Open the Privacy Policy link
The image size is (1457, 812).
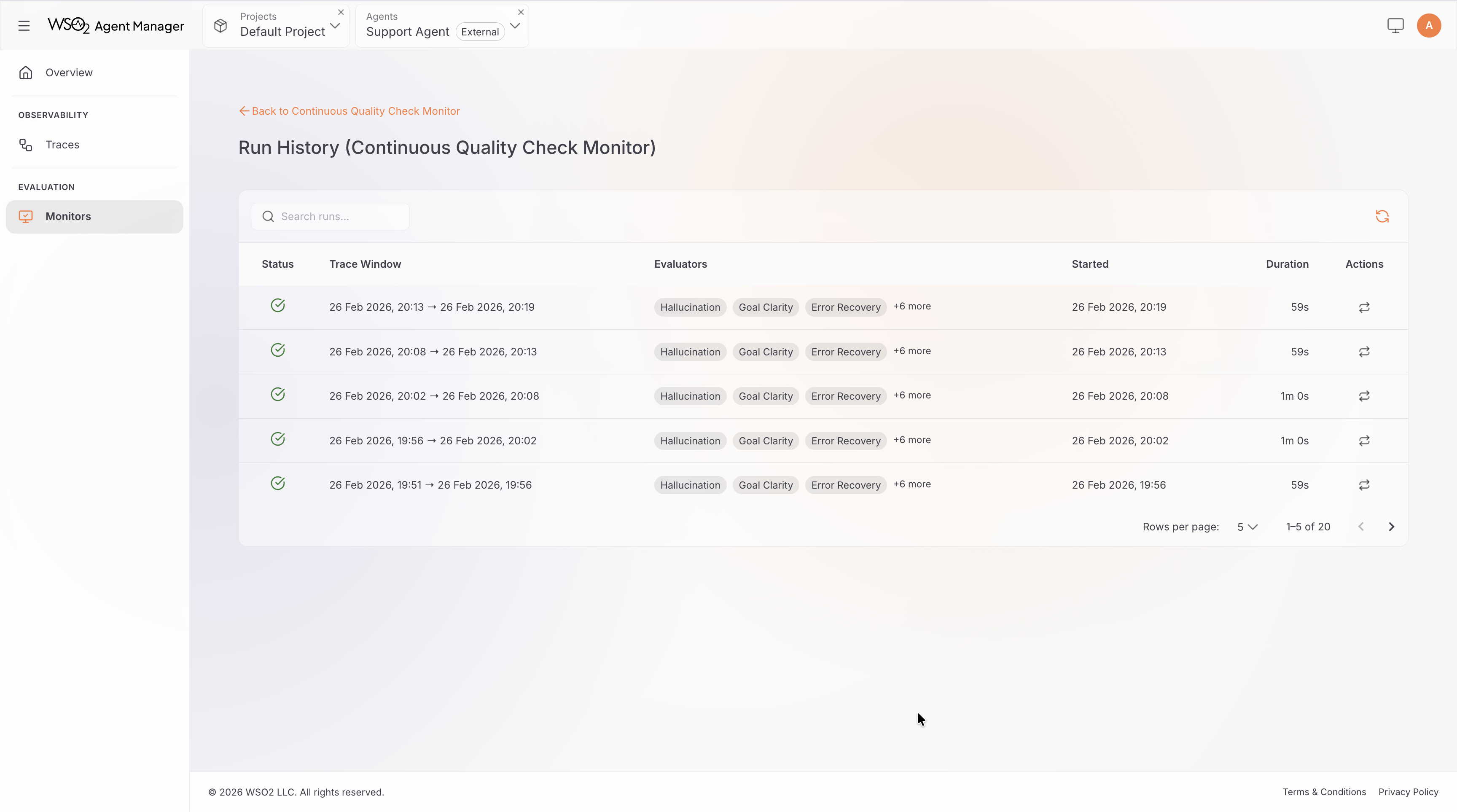(x=1408, y=792)
